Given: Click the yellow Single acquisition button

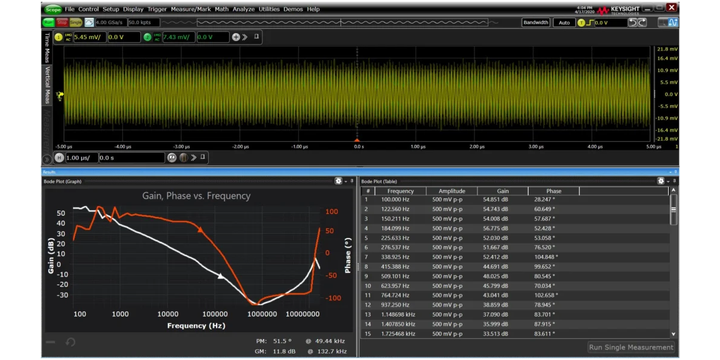Looking at the screenshot, I should [76, 22].
